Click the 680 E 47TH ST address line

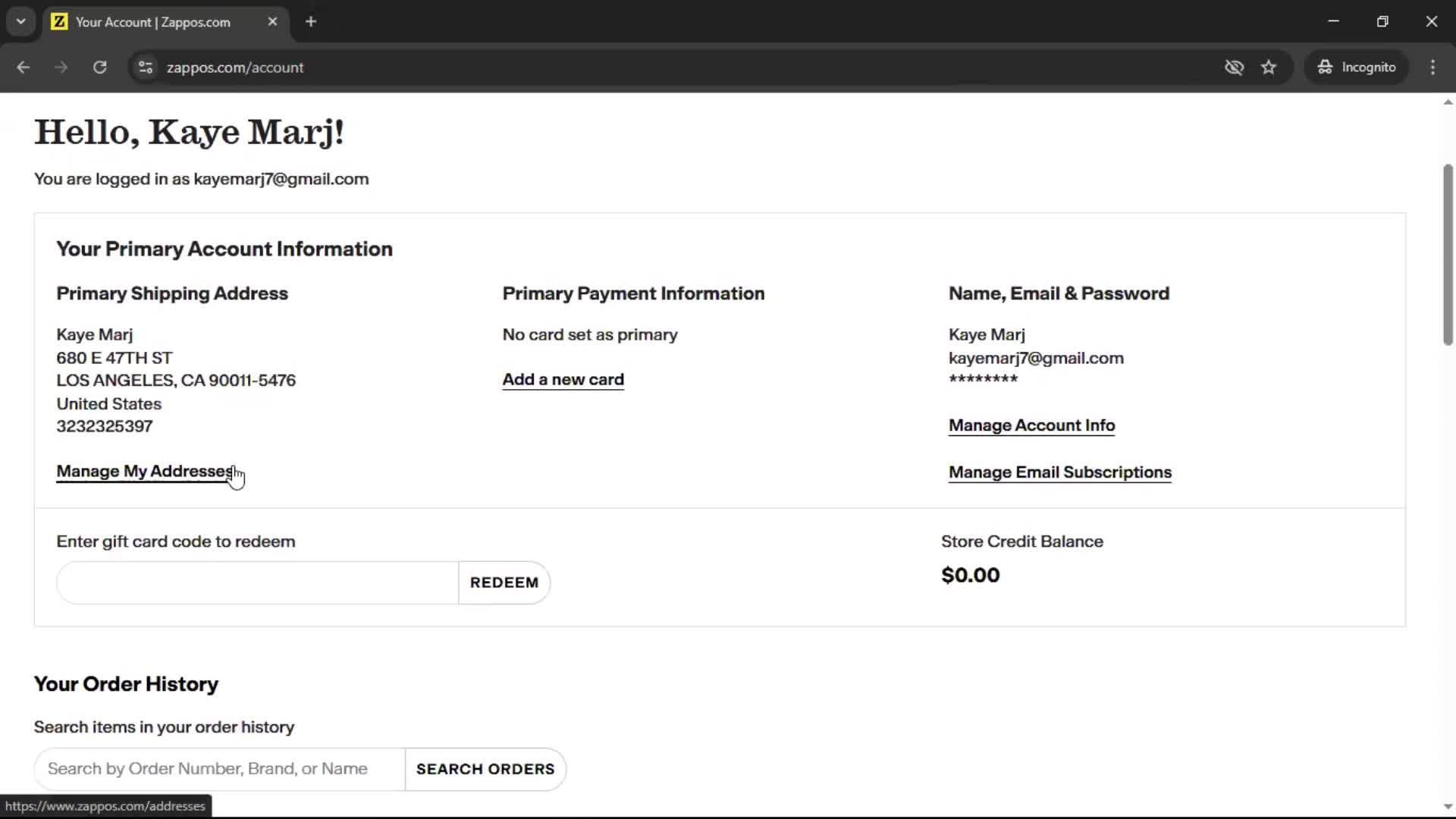114,358
